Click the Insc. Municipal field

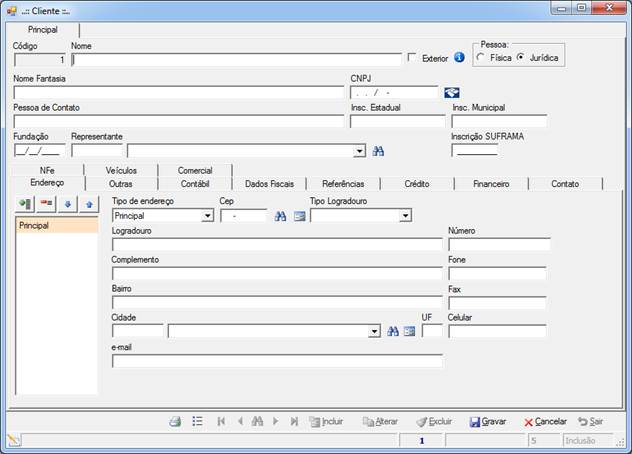499,121
